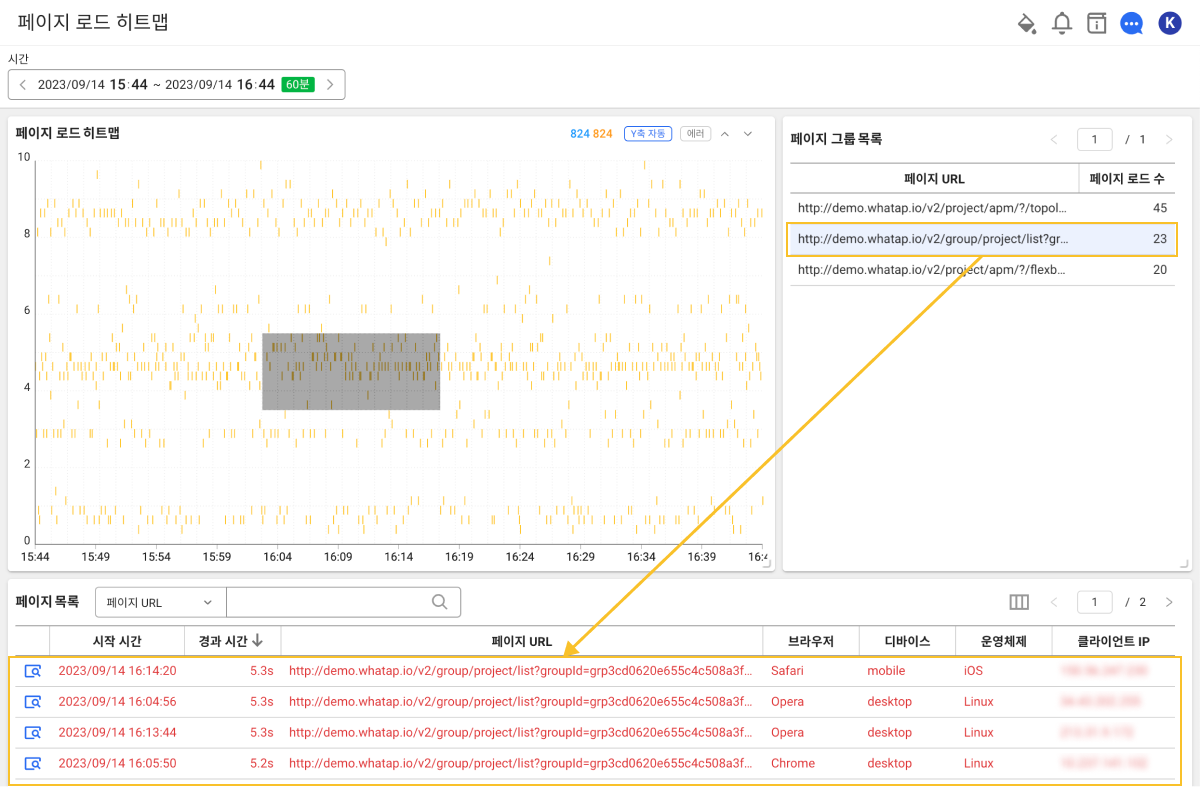The height and width of the screenshot is (787, 1200).
Task: Go to next time range arrow
Action: (330, 85)
